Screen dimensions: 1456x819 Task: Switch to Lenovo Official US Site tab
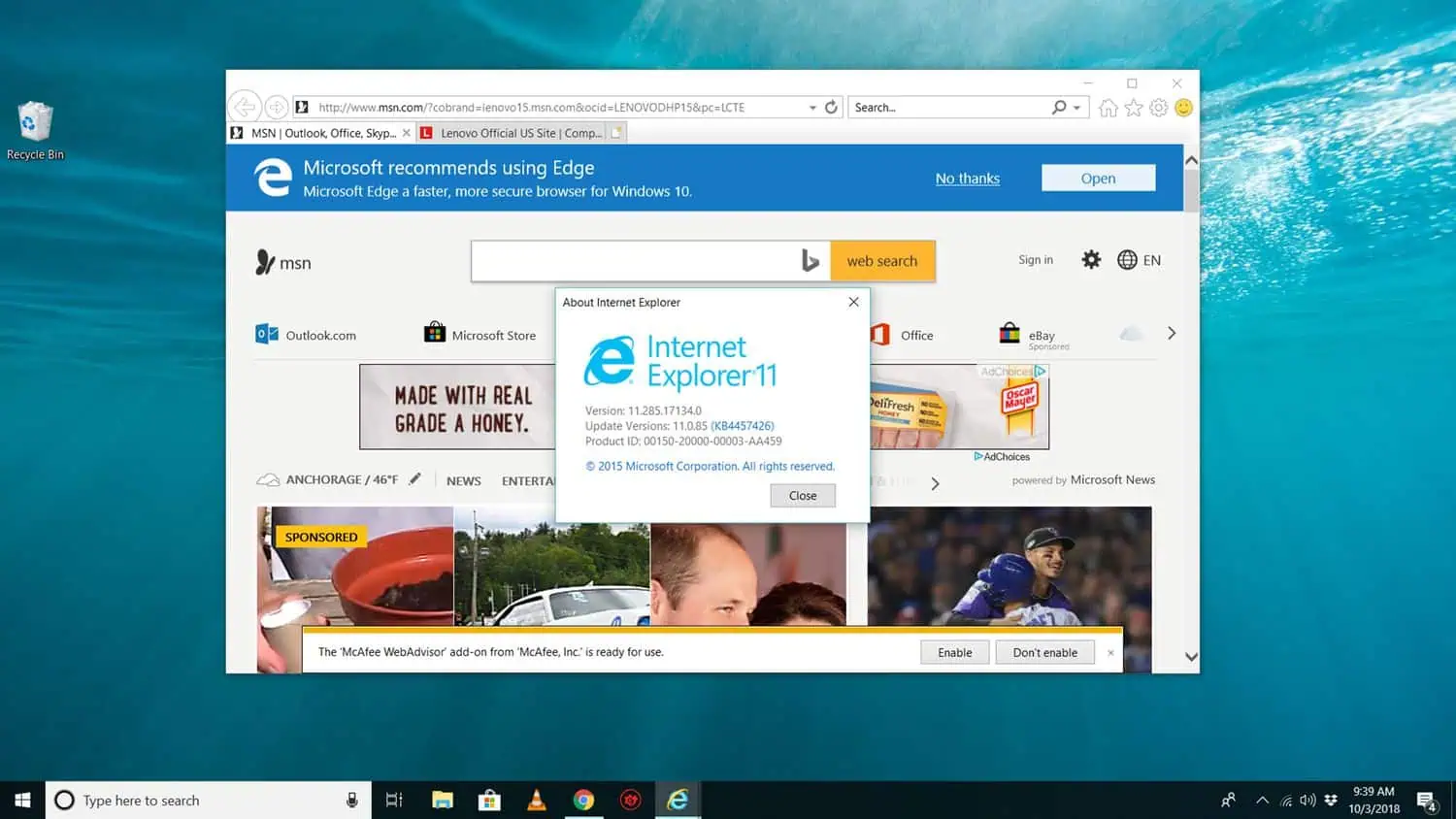511,133
